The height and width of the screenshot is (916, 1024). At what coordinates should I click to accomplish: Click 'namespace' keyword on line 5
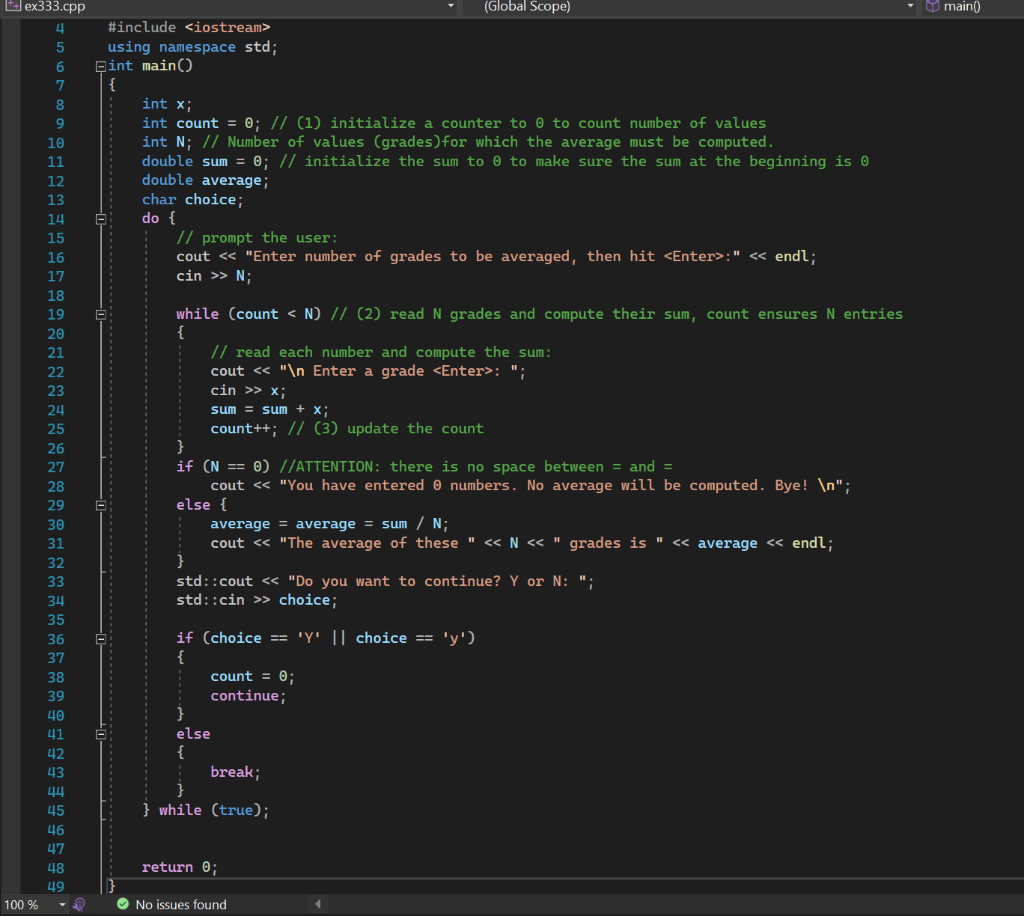pos(197,47)
